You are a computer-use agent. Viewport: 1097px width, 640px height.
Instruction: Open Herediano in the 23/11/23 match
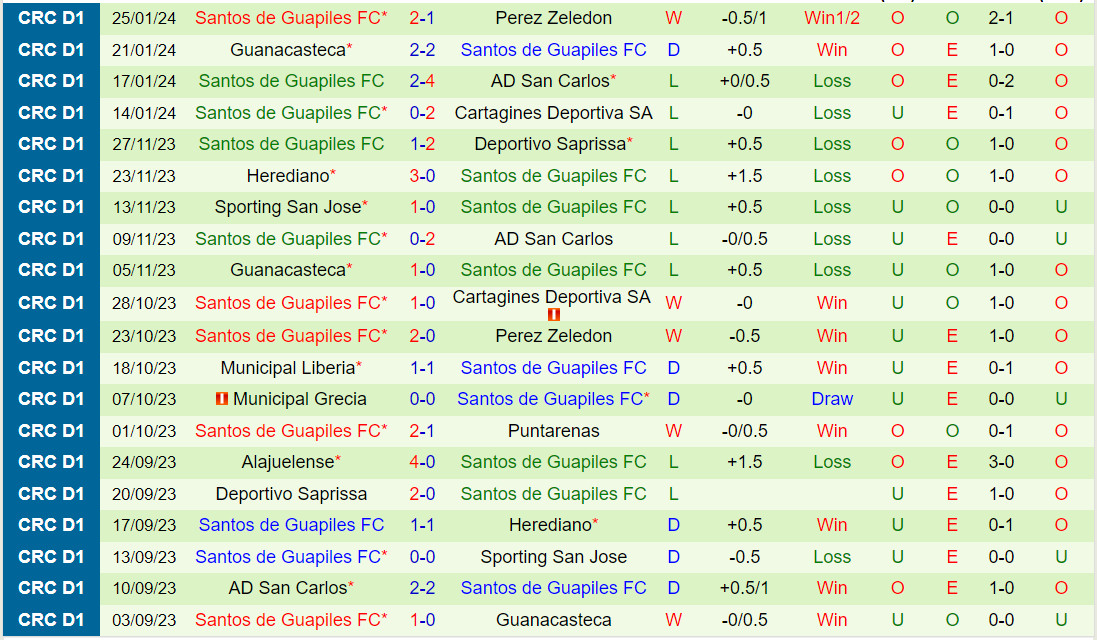click(x=288, y=176)
